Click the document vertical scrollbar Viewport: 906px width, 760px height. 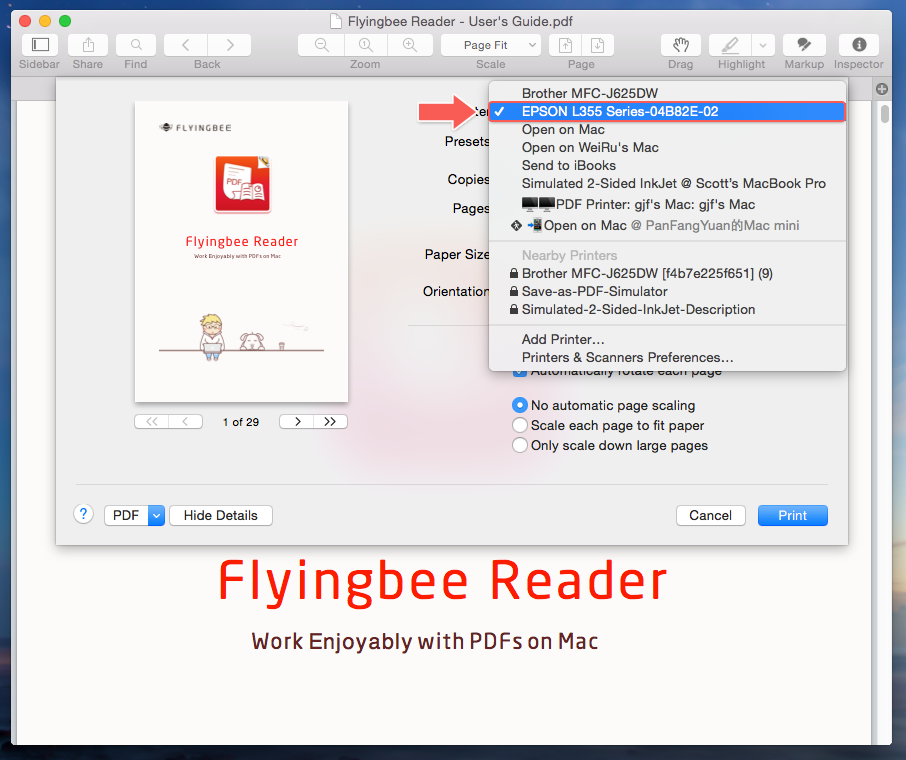pos(885,113)
